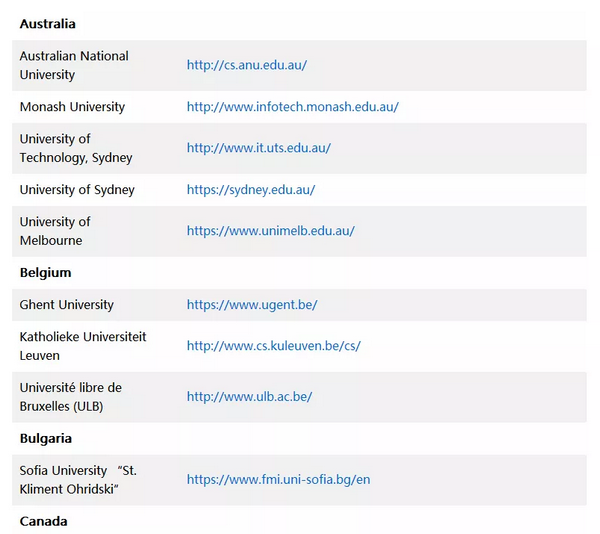
Task: Click the Katholieke Universiteit Leuven name
Action: [x=83, y=347]
